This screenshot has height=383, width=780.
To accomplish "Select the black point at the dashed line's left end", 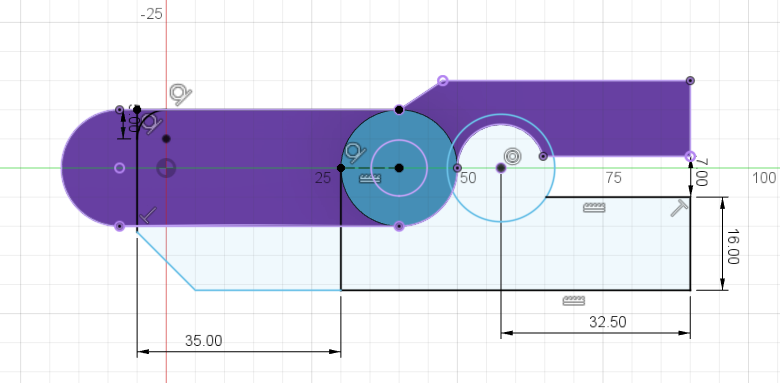I will tap(341, 168).
